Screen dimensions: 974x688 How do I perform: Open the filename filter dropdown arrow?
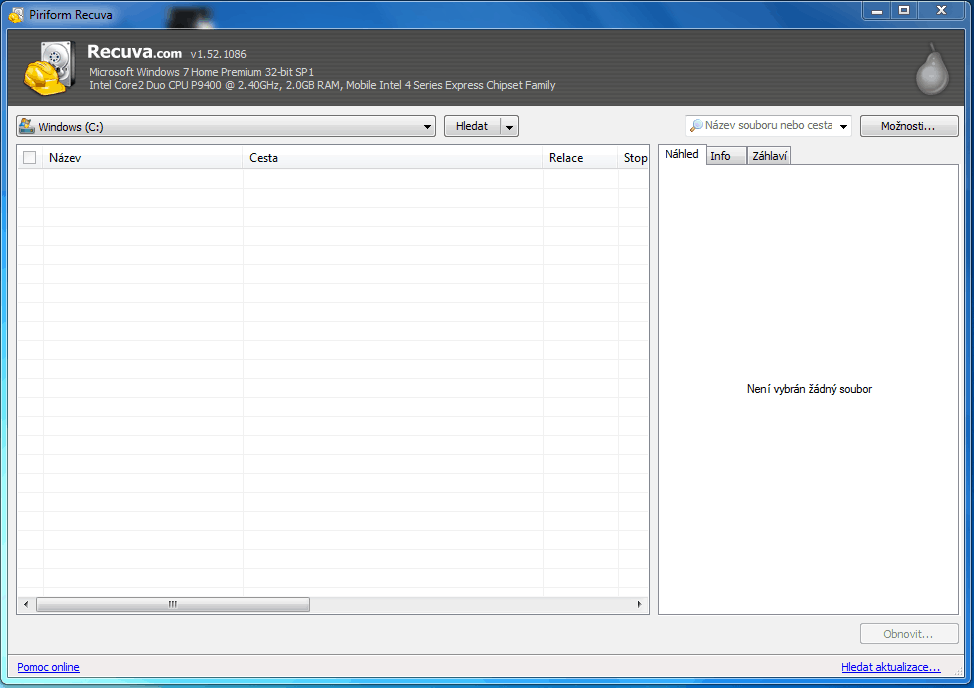point(843,126)
